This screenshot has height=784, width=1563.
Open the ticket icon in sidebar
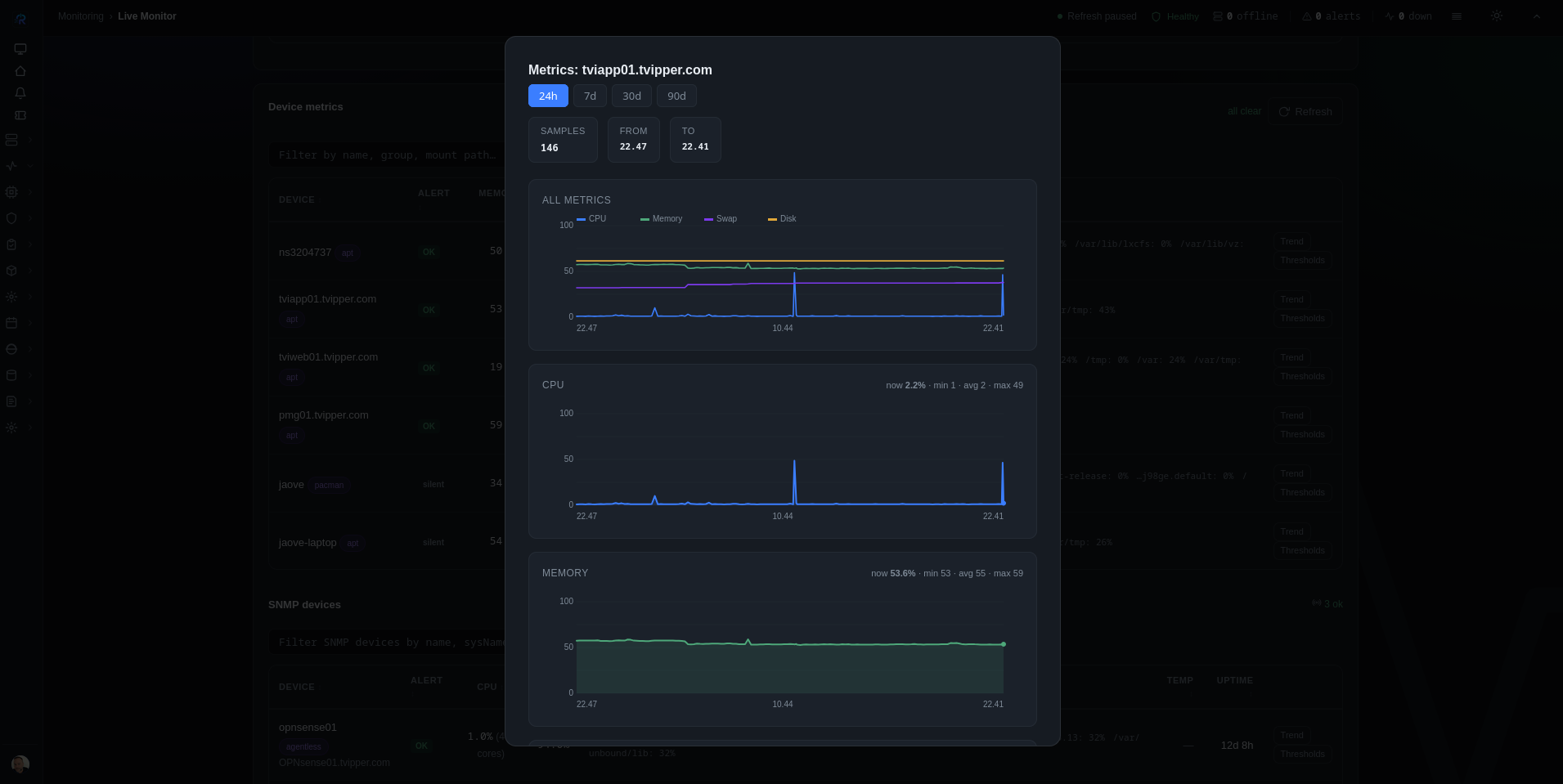coord(20,115)
